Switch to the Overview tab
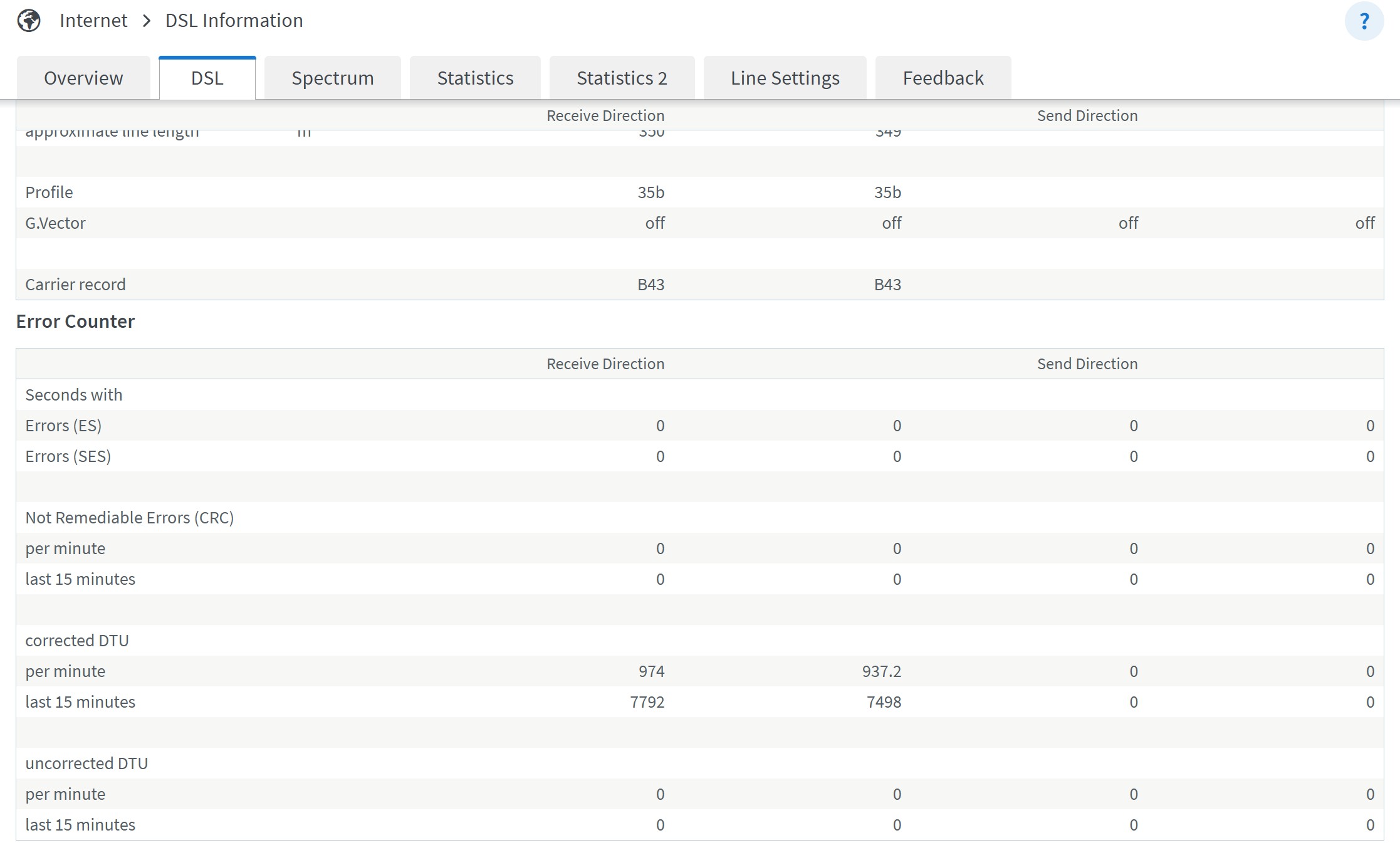1400x860 pixels. [x=83, y=78]
